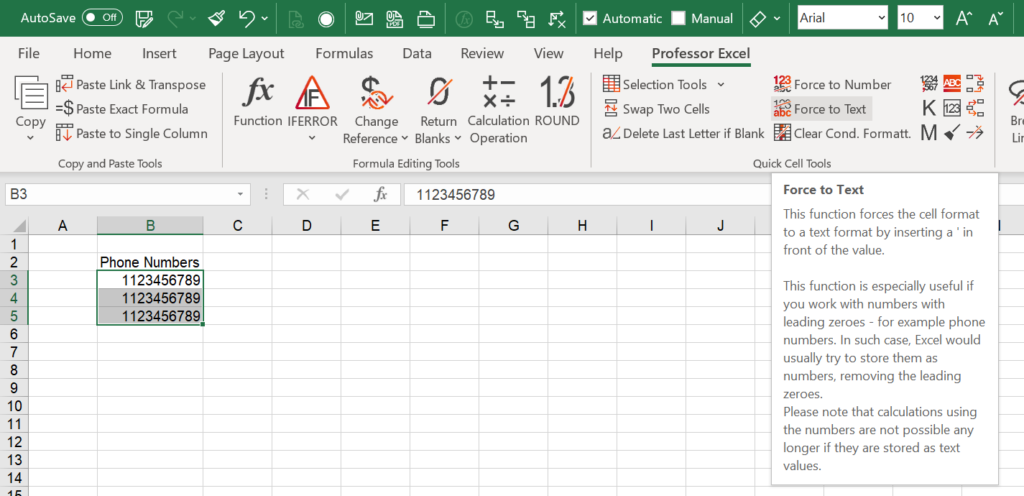Viewport: 1024px width, 496px height.
Task: Click Force to Number
Action: coord(832,85)
